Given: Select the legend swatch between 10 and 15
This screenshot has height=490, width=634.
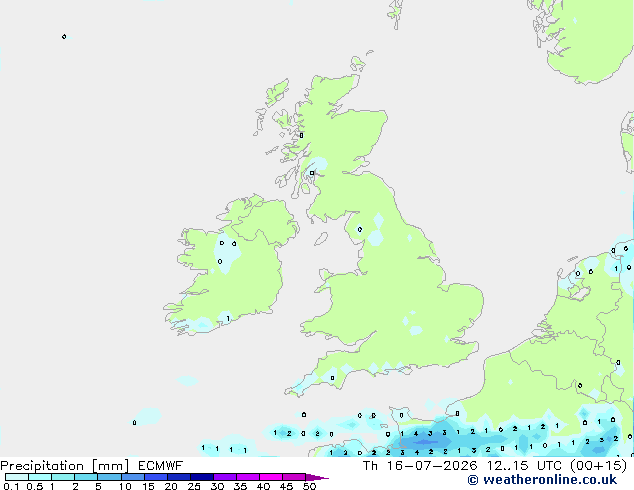Looking at the screenshot, I should pyautogui.click(x=133, y=477).
